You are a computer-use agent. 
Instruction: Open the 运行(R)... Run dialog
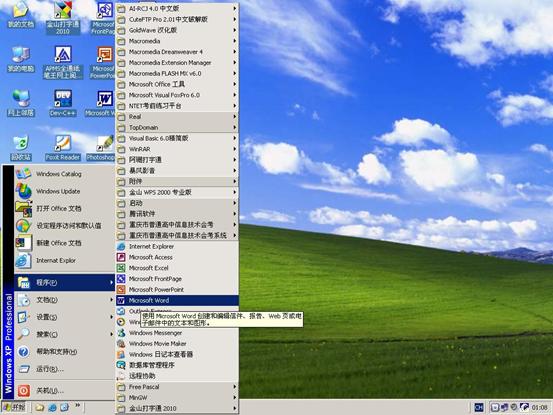(65, 369)
